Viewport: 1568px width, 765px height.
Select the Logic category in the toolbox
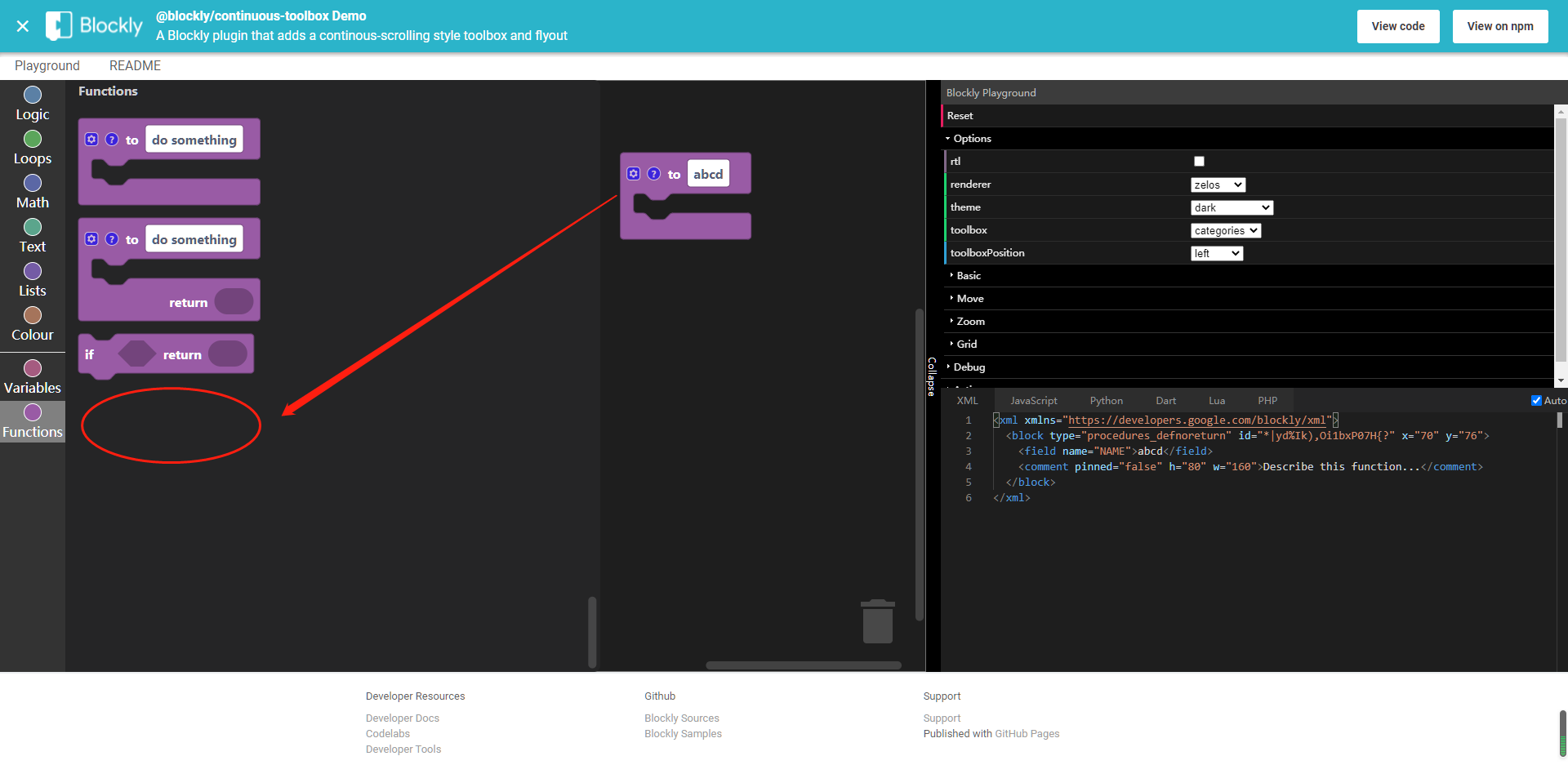click(32, 101)
